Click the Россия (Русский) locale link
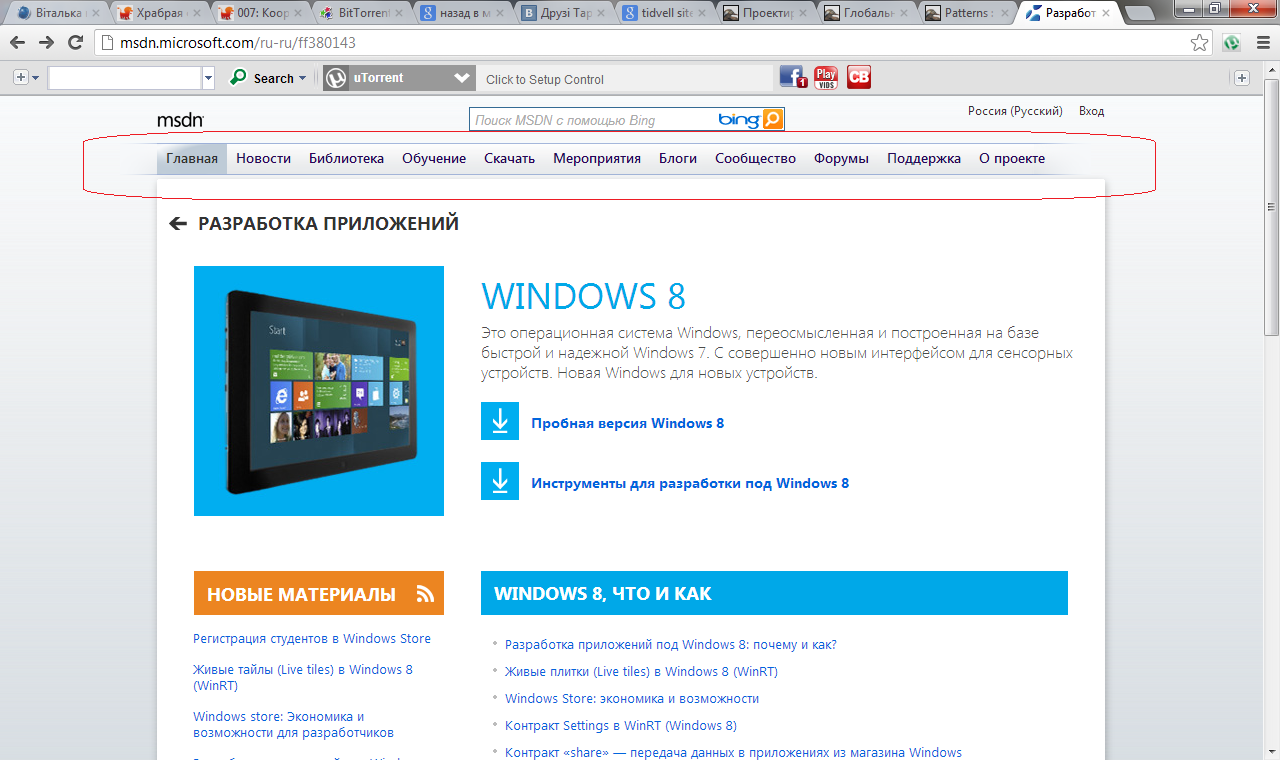1280x760 pixels. pyautogui.click(x=1015, y=111)
